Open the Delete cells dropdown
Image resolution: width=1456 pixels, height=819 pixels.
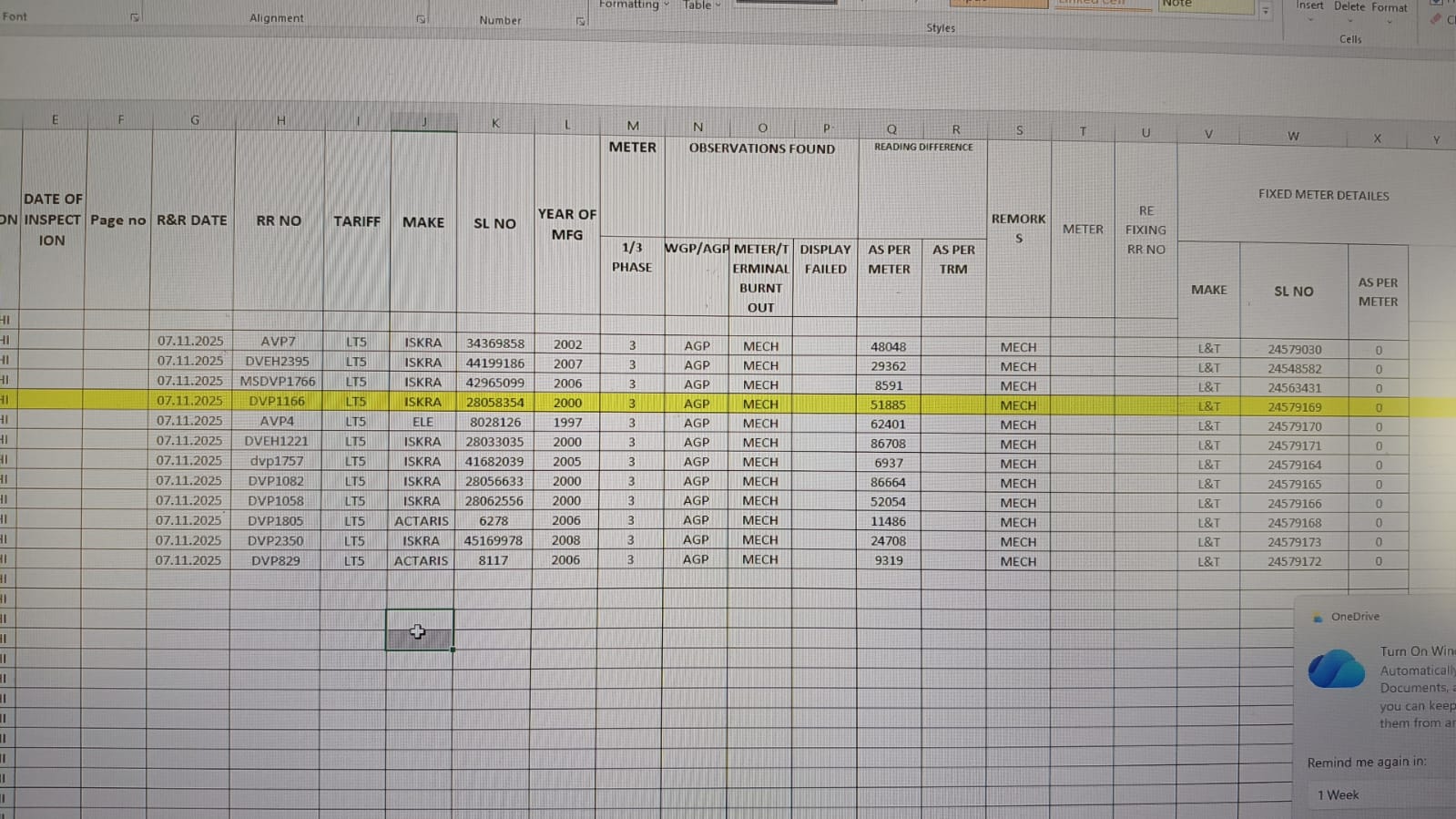pyautogui.click(x=1349, y=10)
